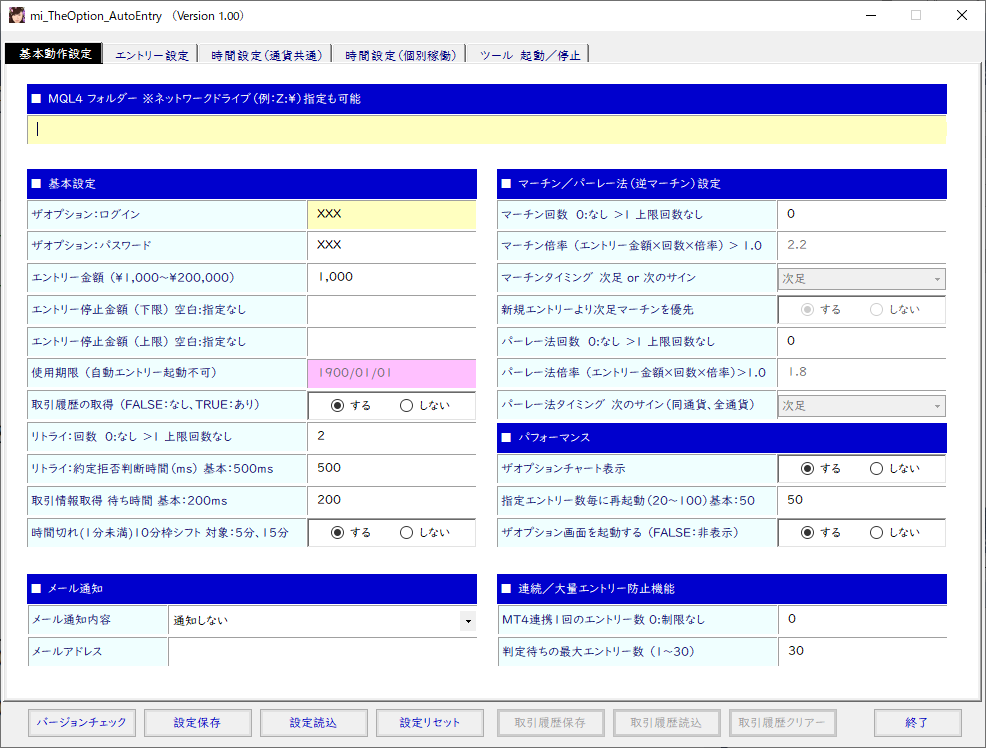Click the MQL4 フォルダー path field
986x748 pixels.
point(487,129)
